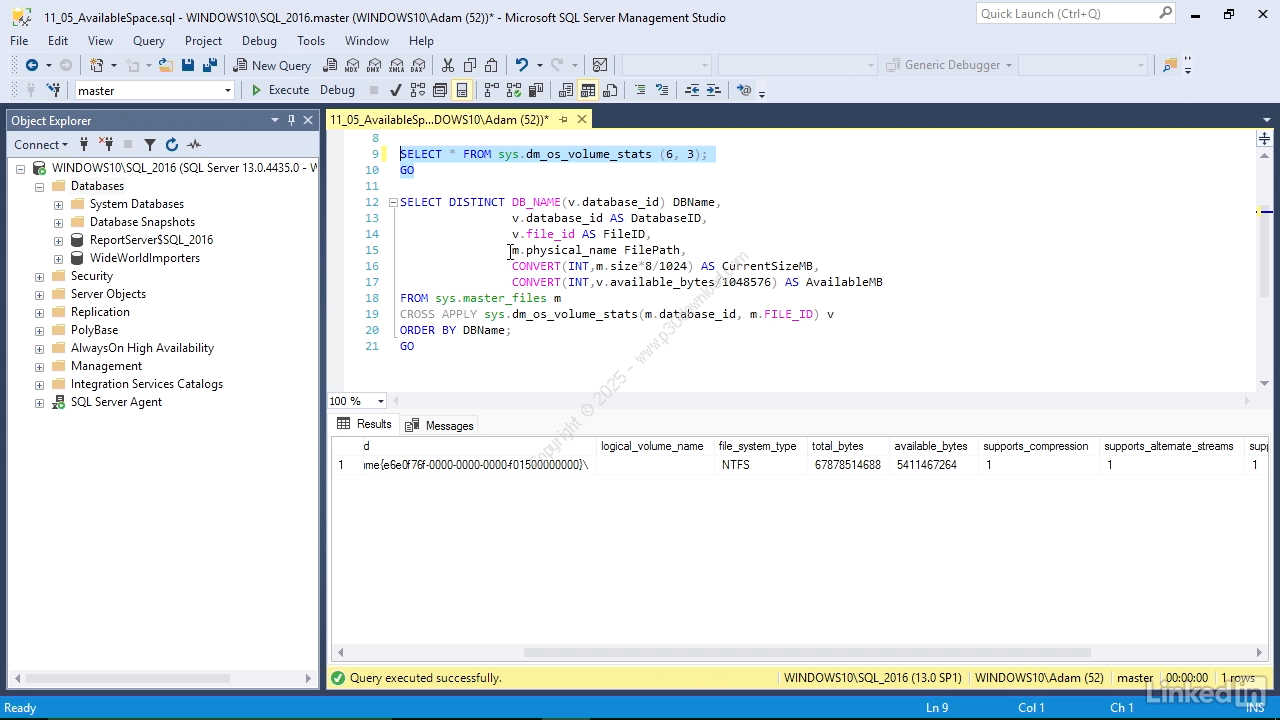Click the New Query button
The image size is (1280, 720).
point(272,65)
